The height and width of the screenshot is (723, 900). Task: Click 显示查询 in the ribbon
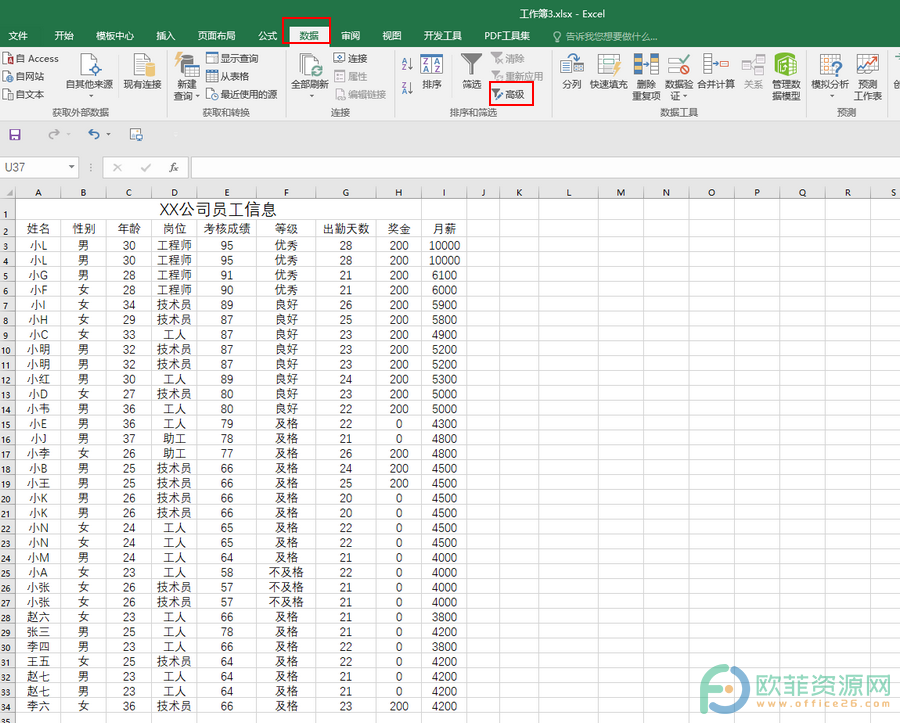pos(232,59)
